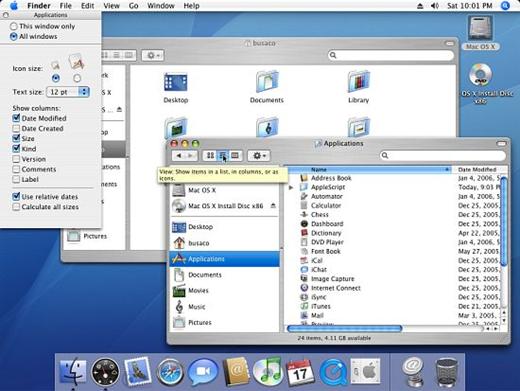Select All windows option
Image resolution: width=520 pixels, height=391 pixels.
click(x=34, y=36)
